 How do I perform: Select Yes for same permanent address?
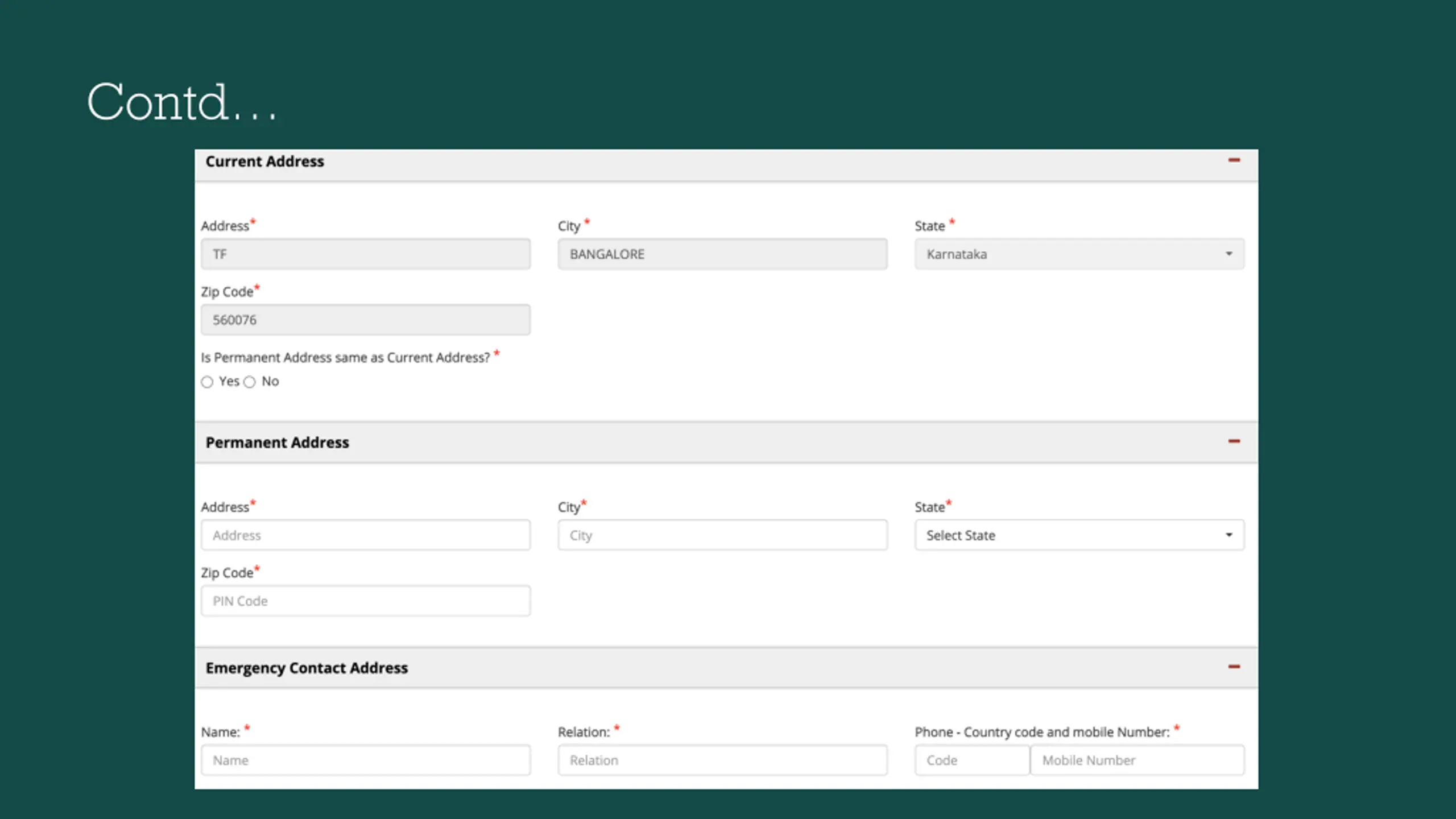coord(207,382)
